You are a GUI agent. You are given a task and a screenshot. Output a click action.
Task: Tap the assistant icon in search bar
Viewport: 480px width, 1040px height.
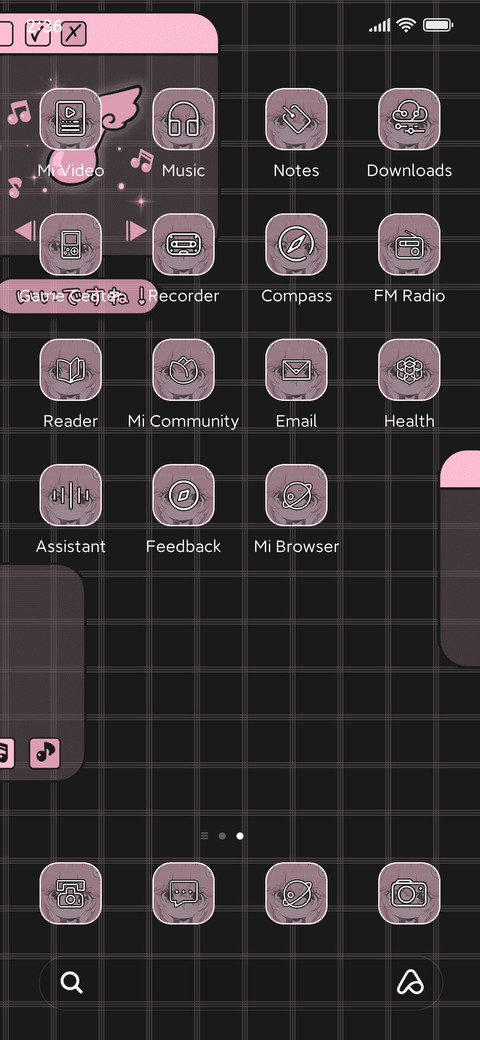click(x=410, y=982)
